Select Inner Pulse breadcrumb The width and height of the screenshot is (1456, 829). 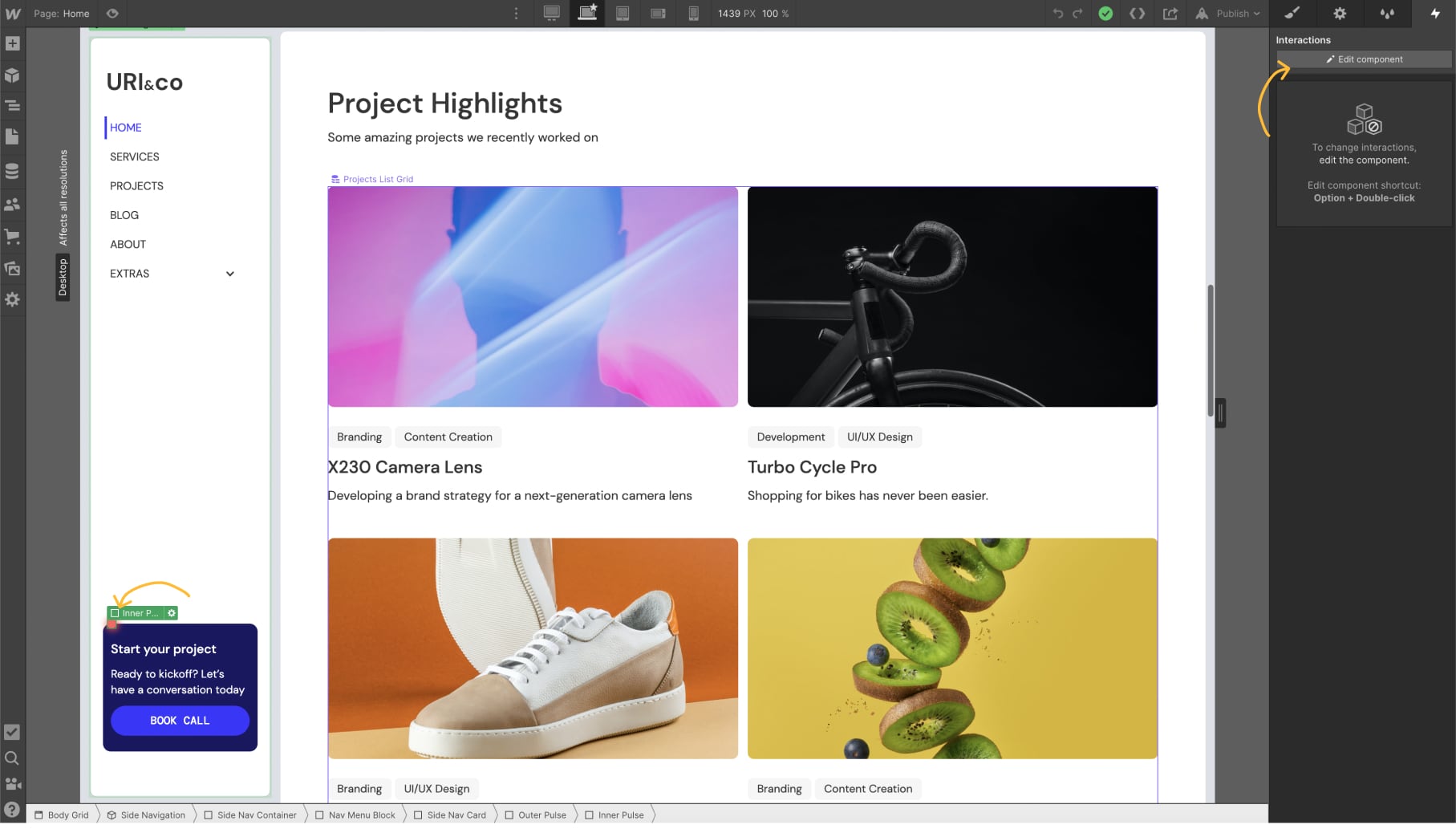[615, 815]
